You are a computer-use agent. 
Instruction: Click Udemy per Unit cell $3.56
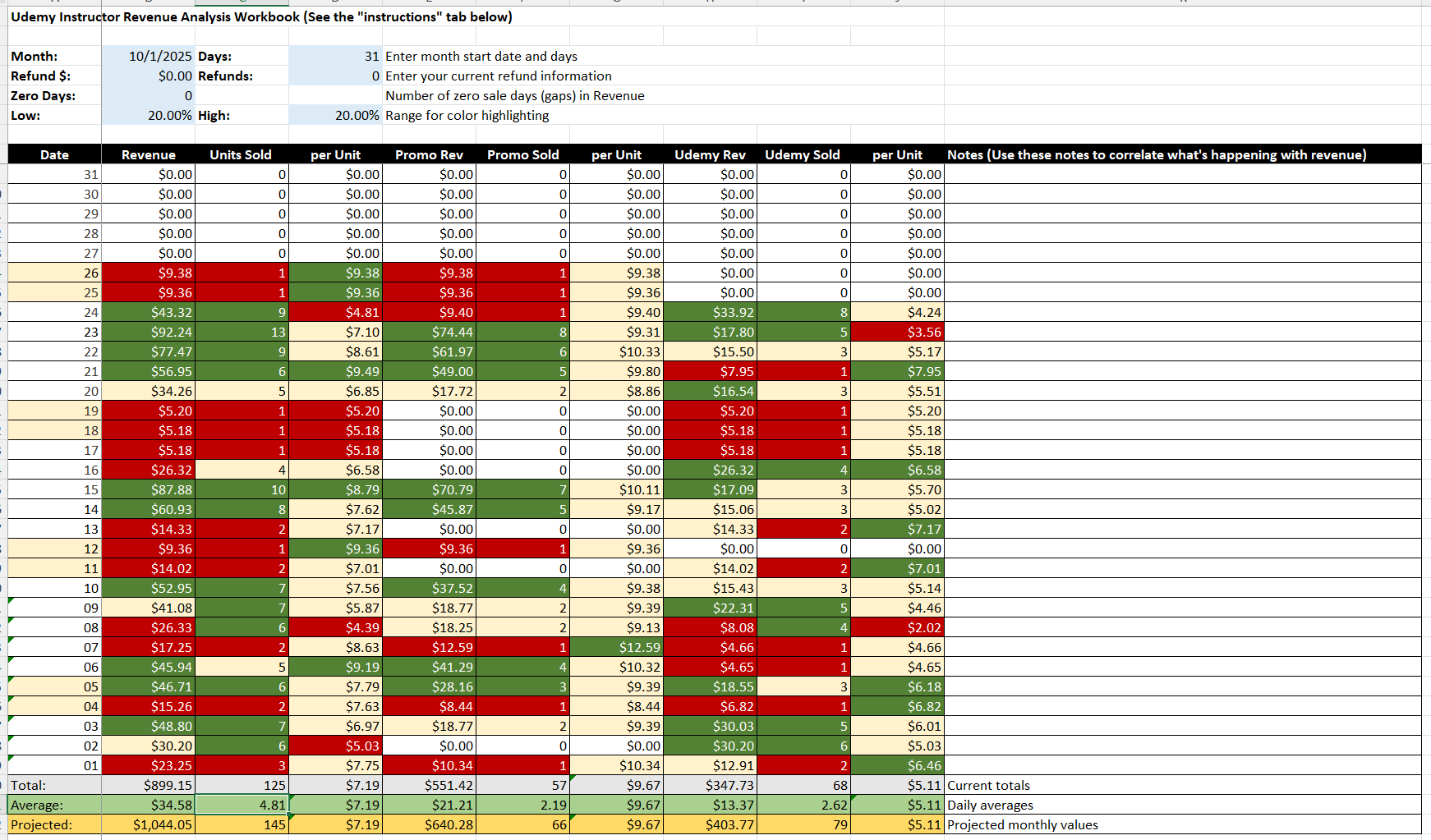point(897,332)
